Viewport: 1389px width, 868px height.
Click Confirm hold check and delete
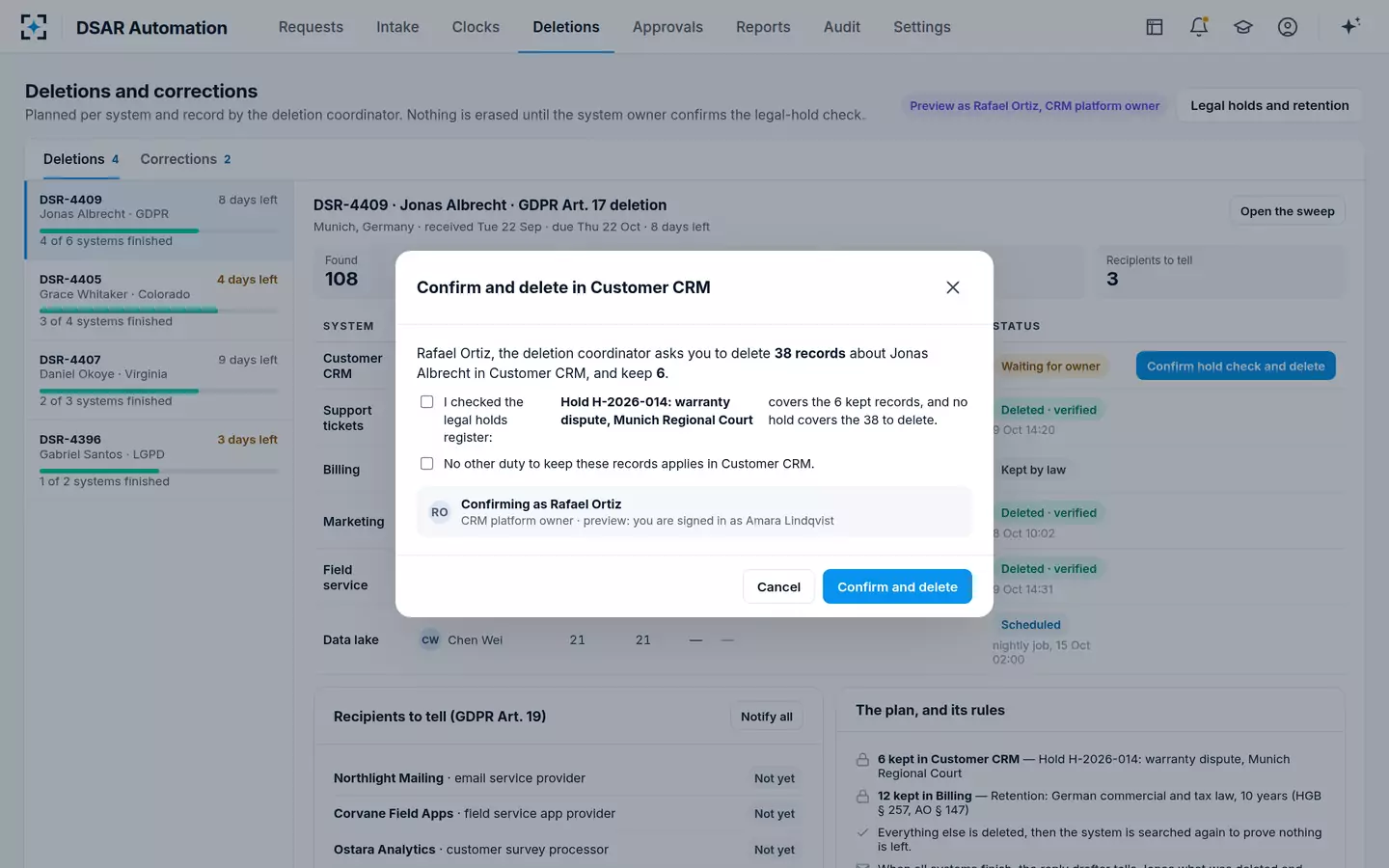click(x=1236, y=366)
